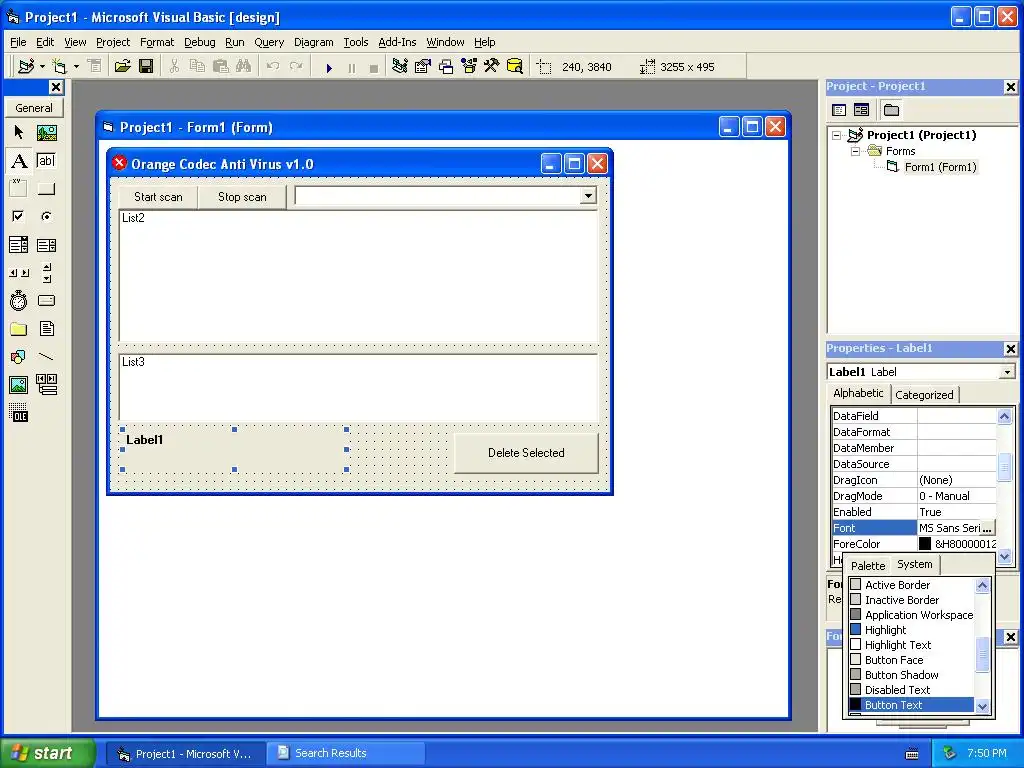Select the Image control in the toolbox
This screenshot has width=1024, height=768.
[19, 385]
